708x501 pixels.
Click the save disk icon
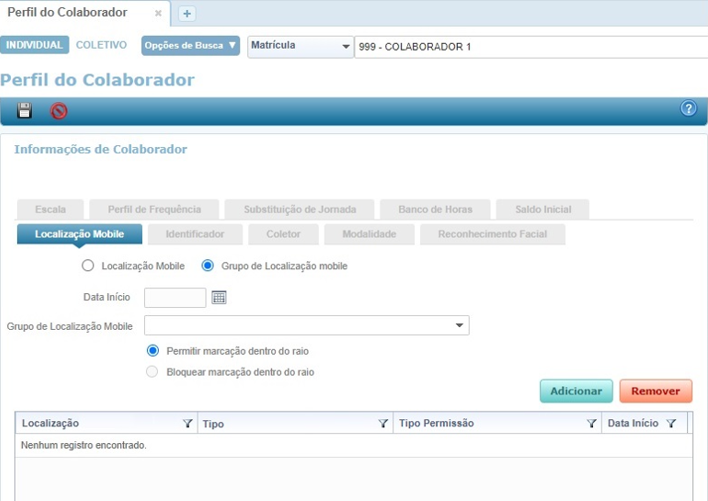25,111
